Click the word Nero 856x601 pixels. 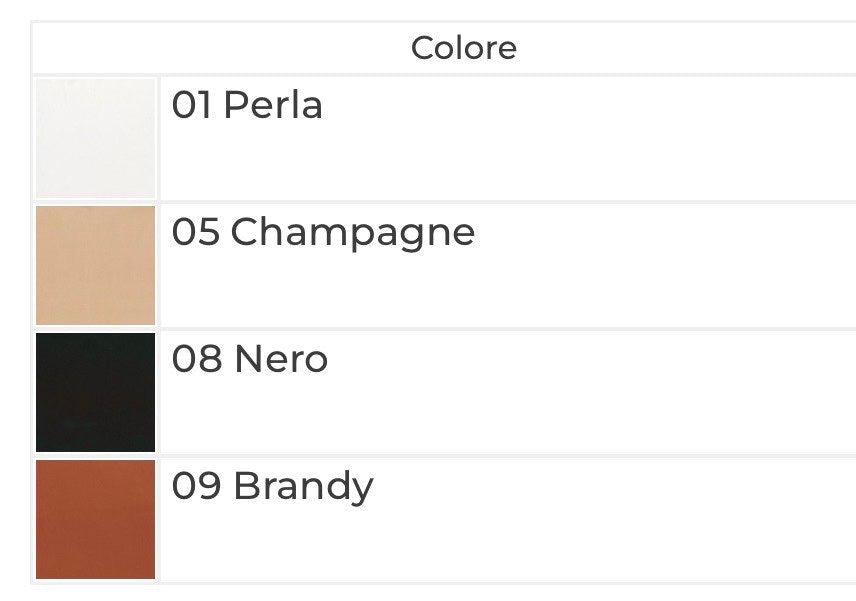(x=281, y=359)
